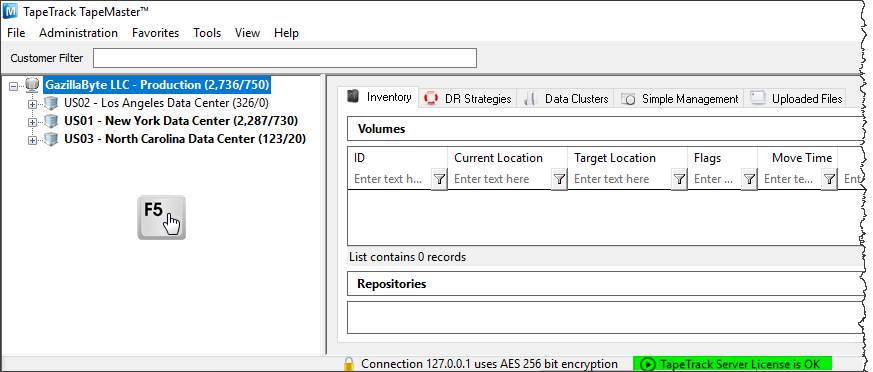Click the DR Strategies lifebuoy icon
The height and width of the screenshot is (372, 873).
431,99
